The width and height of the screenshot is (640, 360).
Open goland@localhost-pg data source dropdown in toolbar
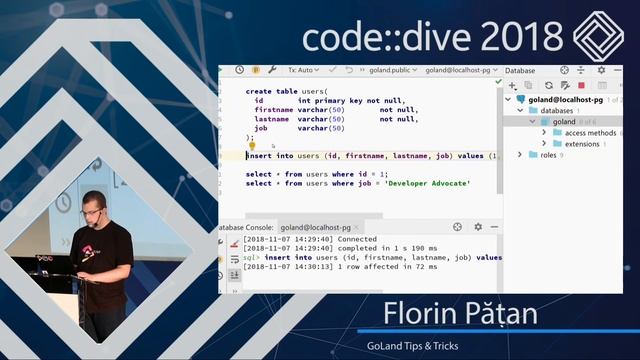(462, 70)
